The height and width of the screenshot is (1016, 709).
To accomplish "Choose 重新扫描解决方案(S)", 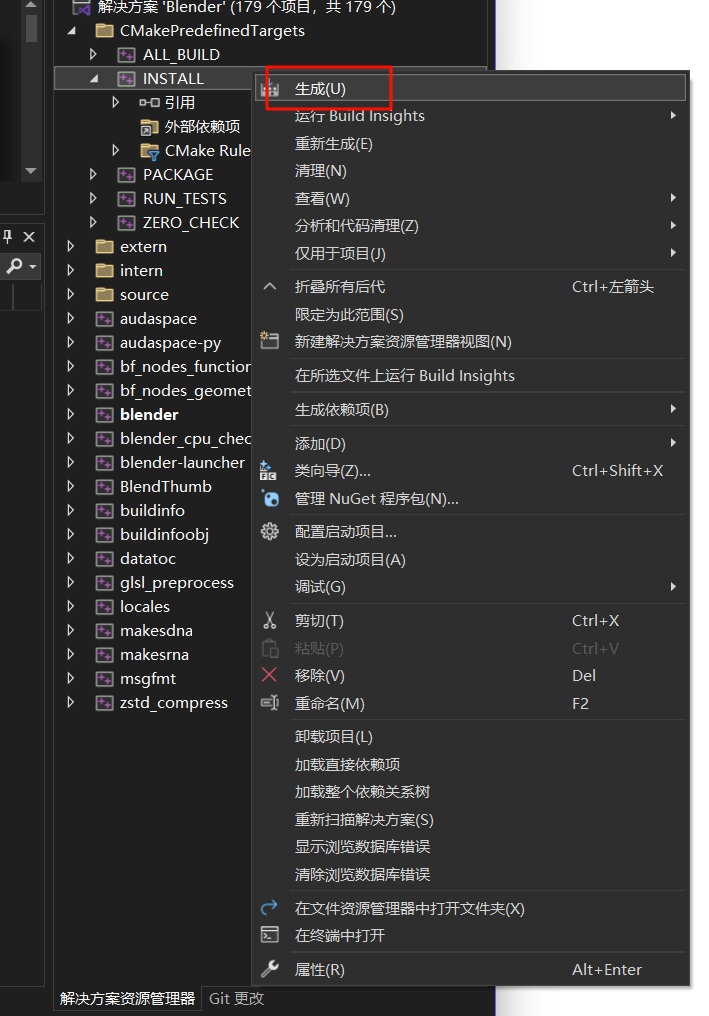I will (x=471, y=819).
